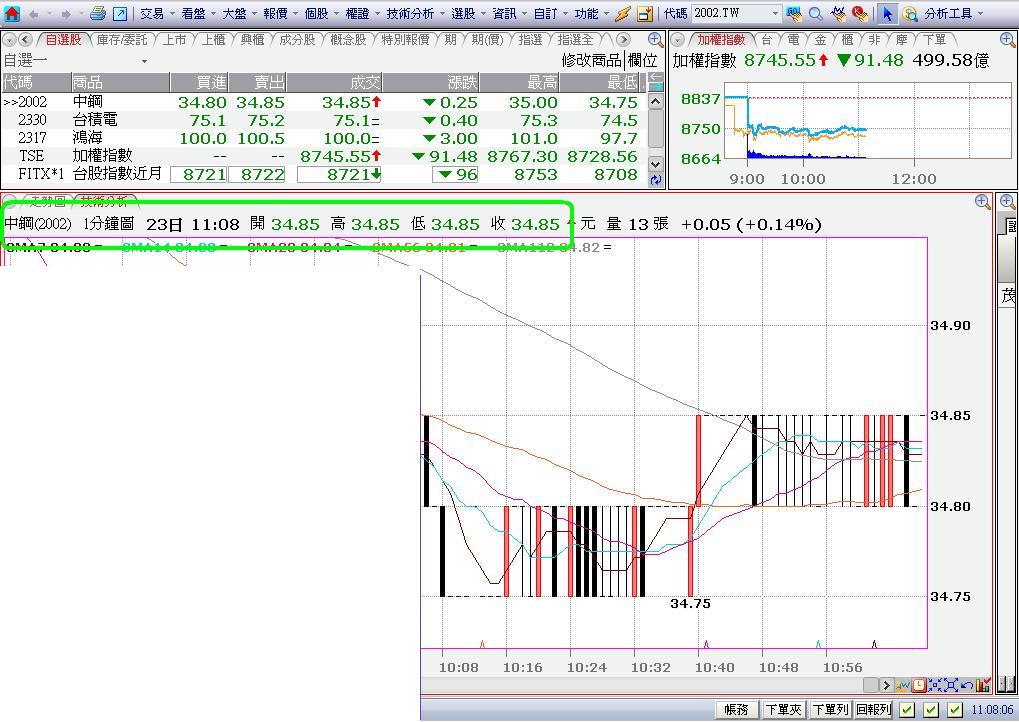Viewport: 1019px width, 722px height.
Task: Click the stock lookup icon right of code box
Action: [793, 13]
